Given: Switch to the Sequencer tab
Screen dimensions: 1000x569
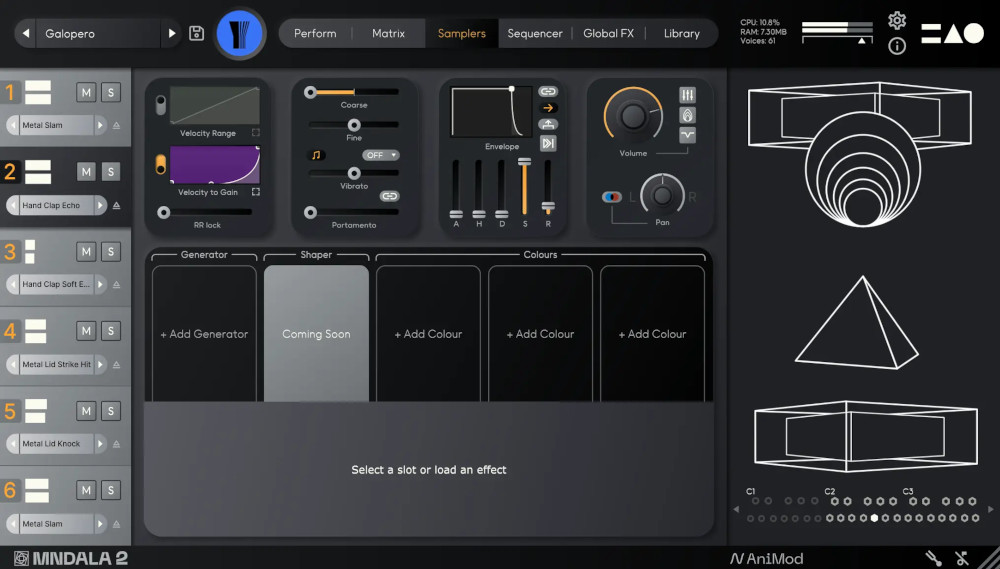Looking at the screenshot, I should [534, 33].
